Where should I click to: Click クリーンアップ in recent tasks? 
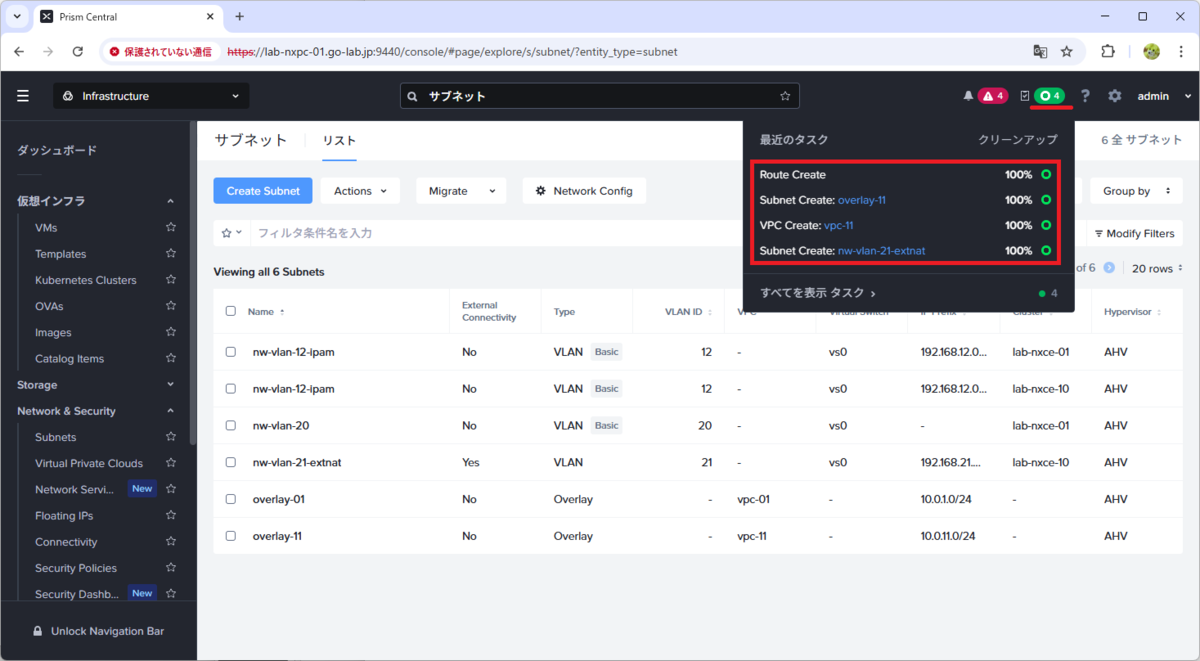pos(1018,141)
